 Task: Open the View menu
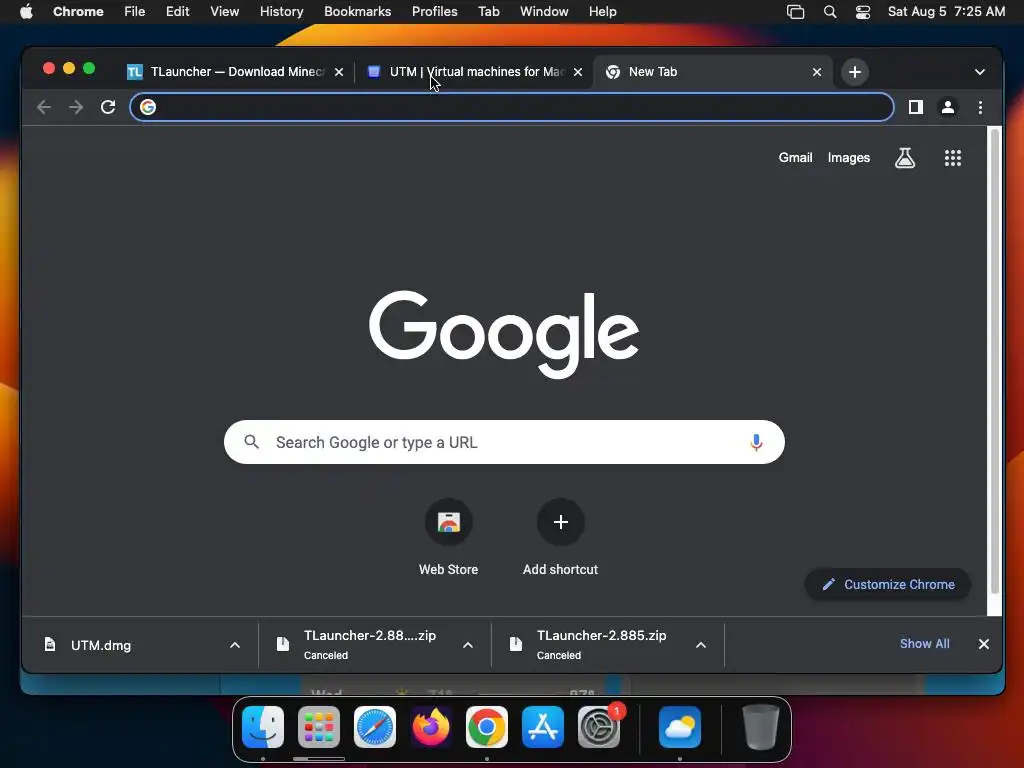point(224,12)
